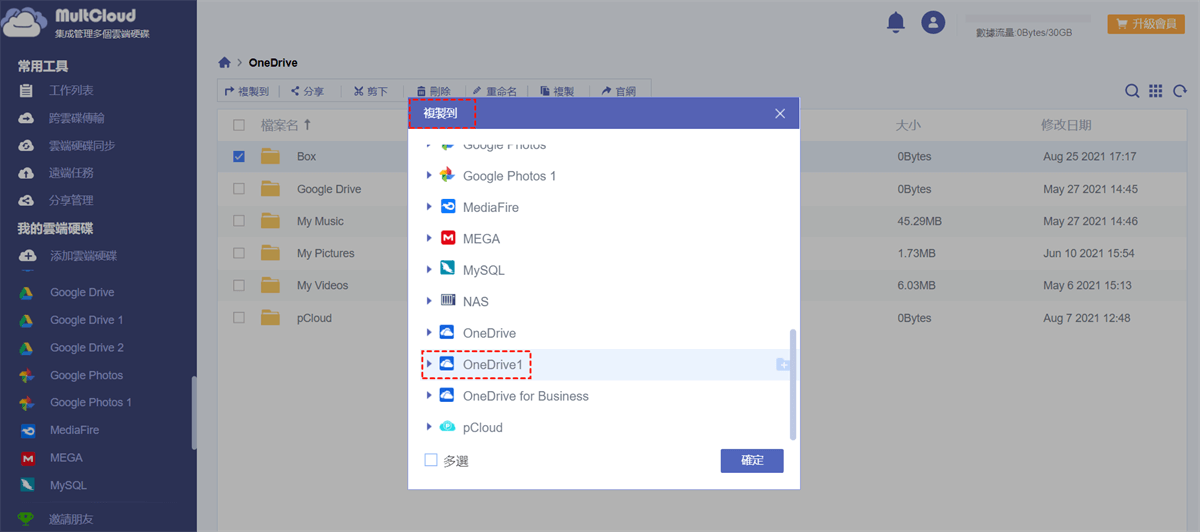Expand MySQL node in dialog
This screenshot has width=1200, height=532.
click(429, 269)
